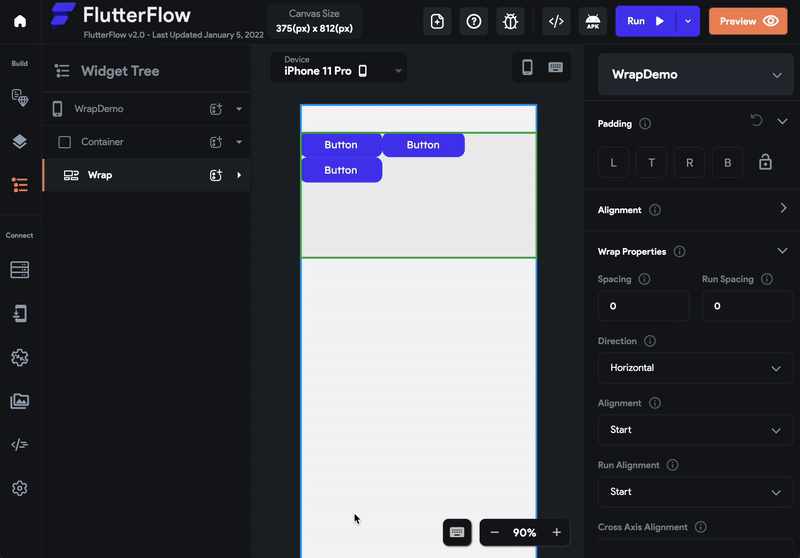Open the Alignment Start dropdown
Viewport: 800px width, 558px height.
tap(696, 430)
